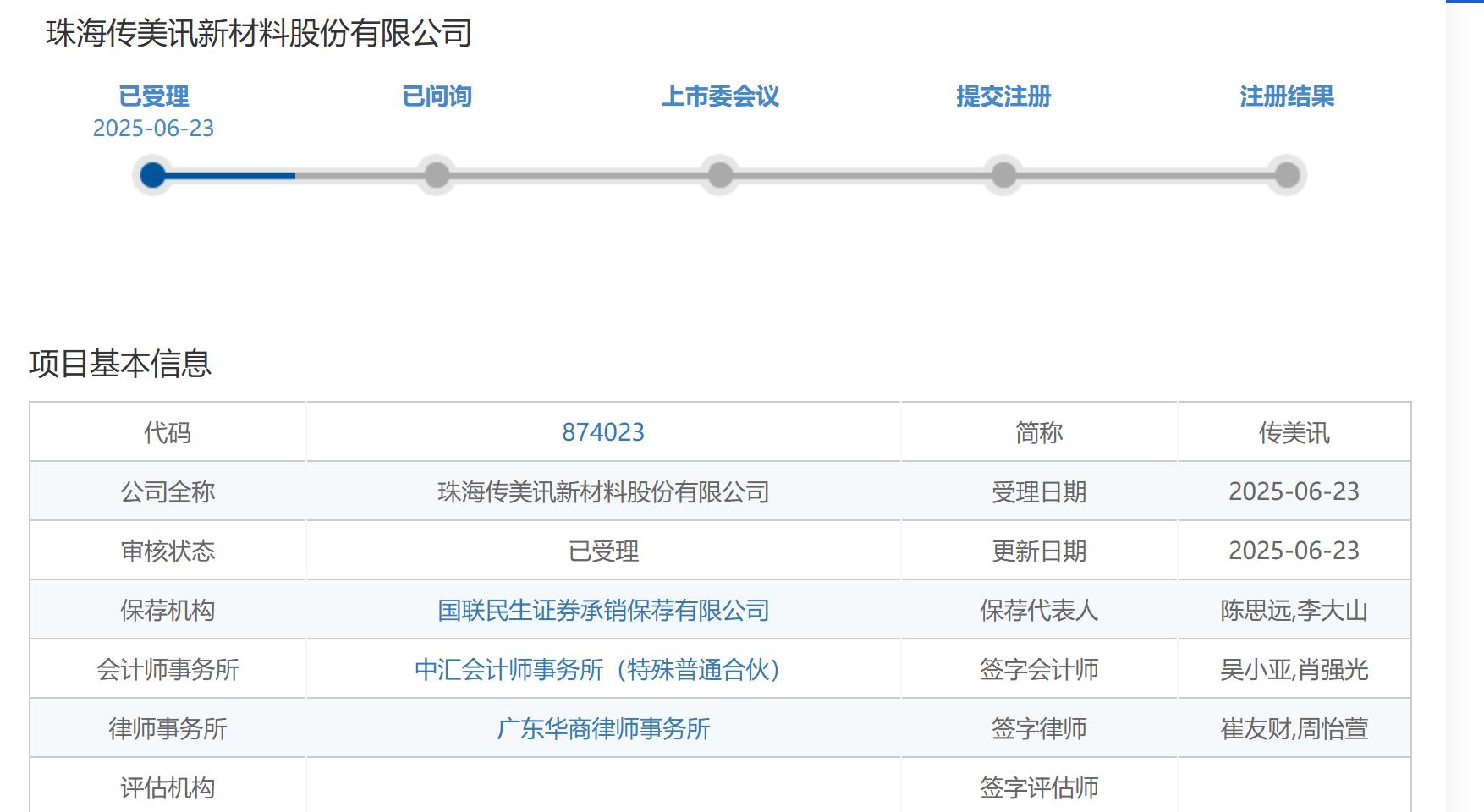The height and width of the screenshot is (812, 1484).
Task: Click the 陈思远,李大山 cell
Action: (1294, 610)
